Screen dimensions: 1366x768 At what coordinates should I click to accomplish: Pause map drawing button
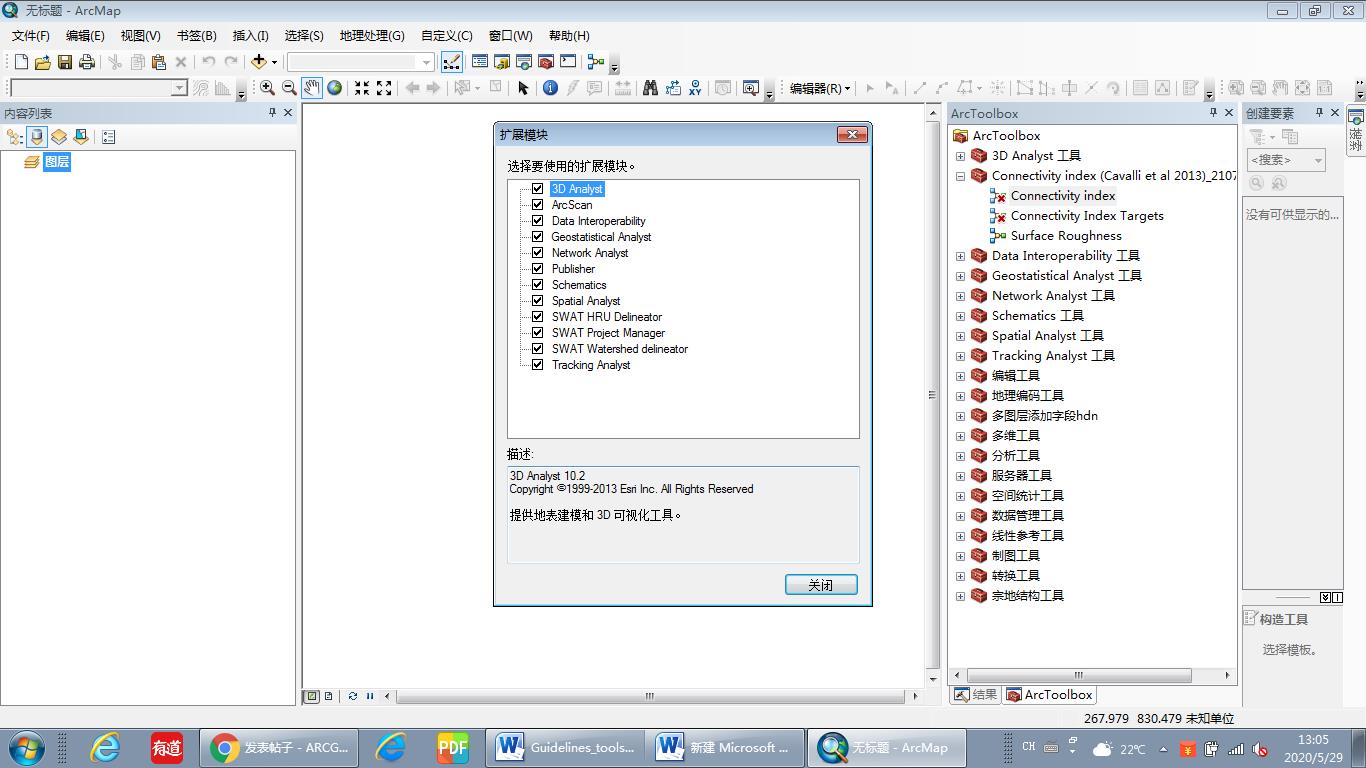(x=369, y=696)
